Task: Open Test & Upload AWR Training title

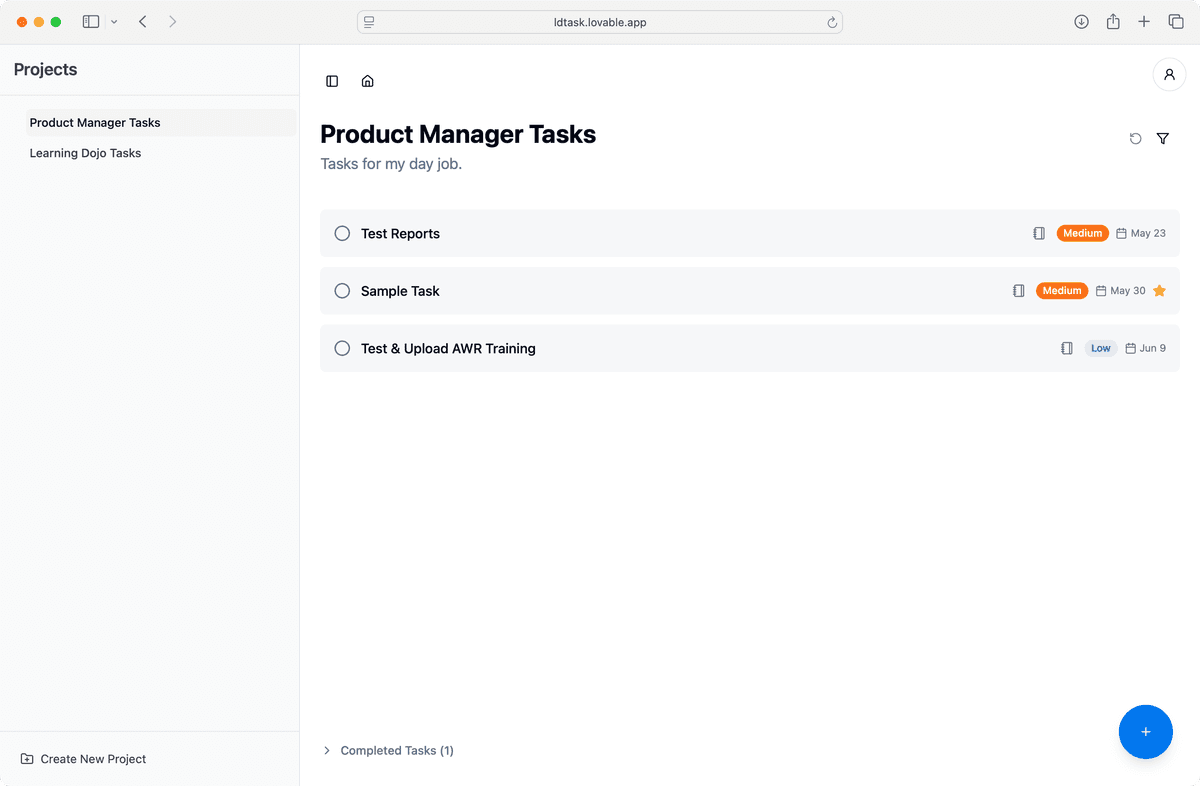Action: click(x=448, y=348)
